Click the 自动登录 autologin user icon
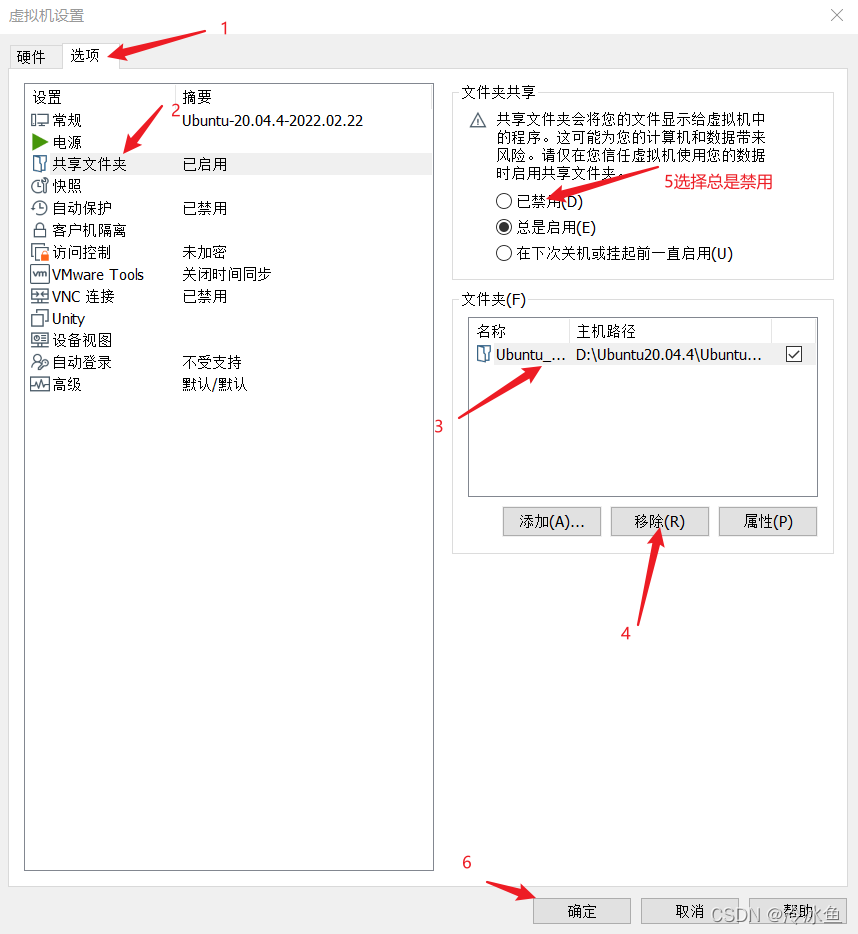Screen dimensions: 858x934 click(x=39, y=362)
